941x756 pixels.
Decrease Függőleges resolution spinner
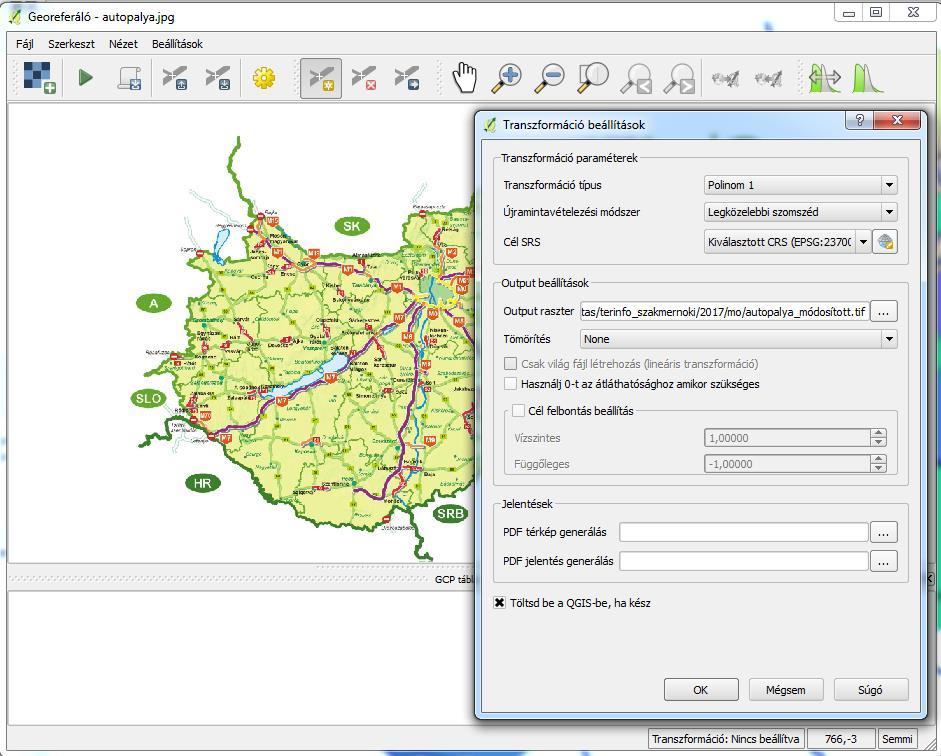tap(878, 468)
